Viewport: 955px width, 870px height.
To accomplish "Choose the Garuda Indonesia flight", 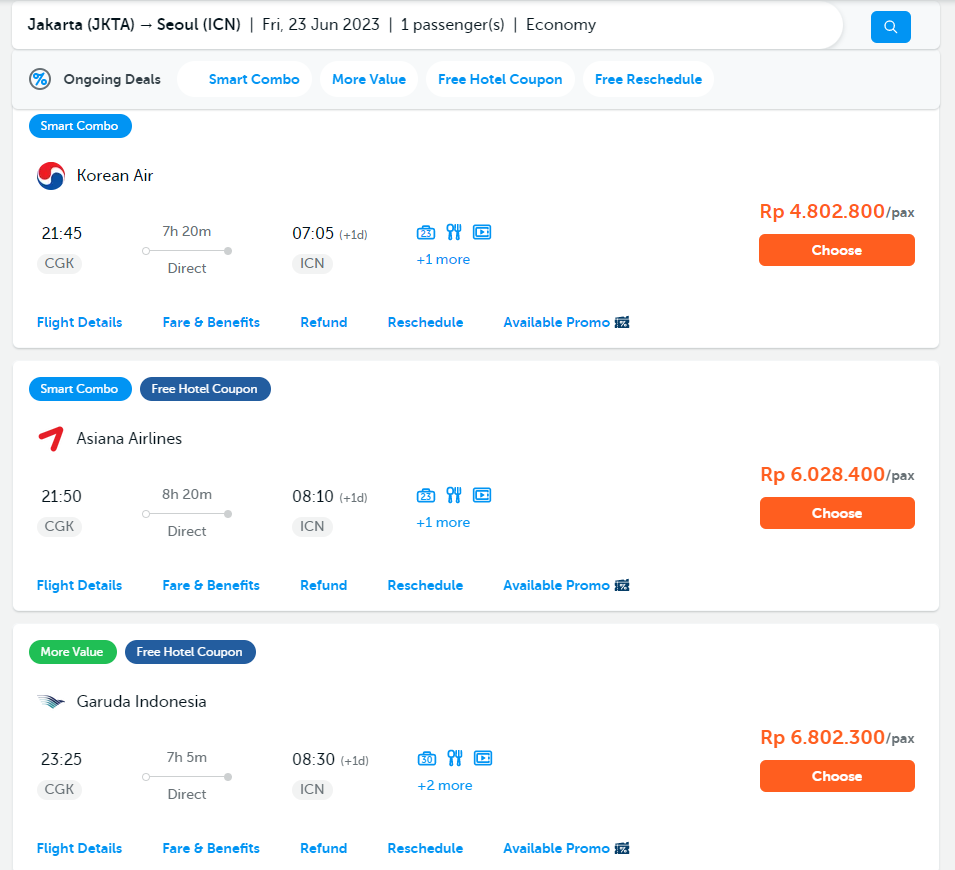I will click(836, 776).
